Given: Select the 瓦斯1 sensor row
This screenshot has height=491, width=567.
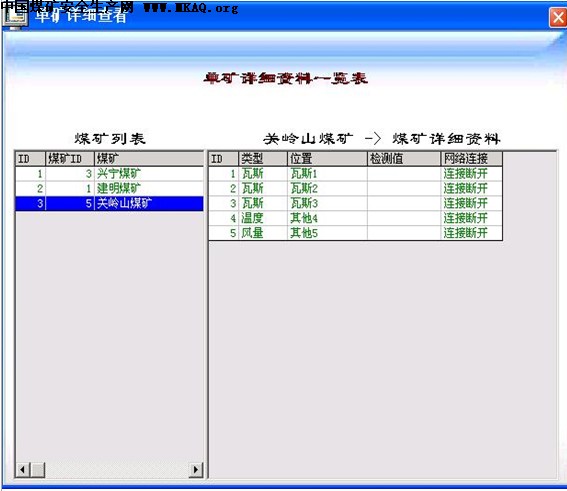Looking at the screenshot, I should [x=355, y=174].
